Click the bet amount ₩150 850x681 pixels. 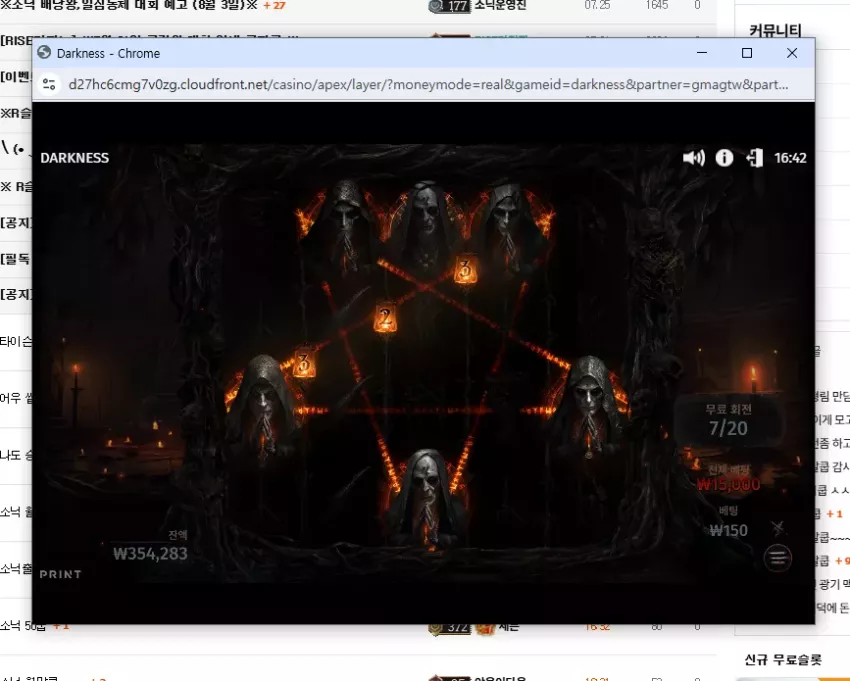coord(729,530)
